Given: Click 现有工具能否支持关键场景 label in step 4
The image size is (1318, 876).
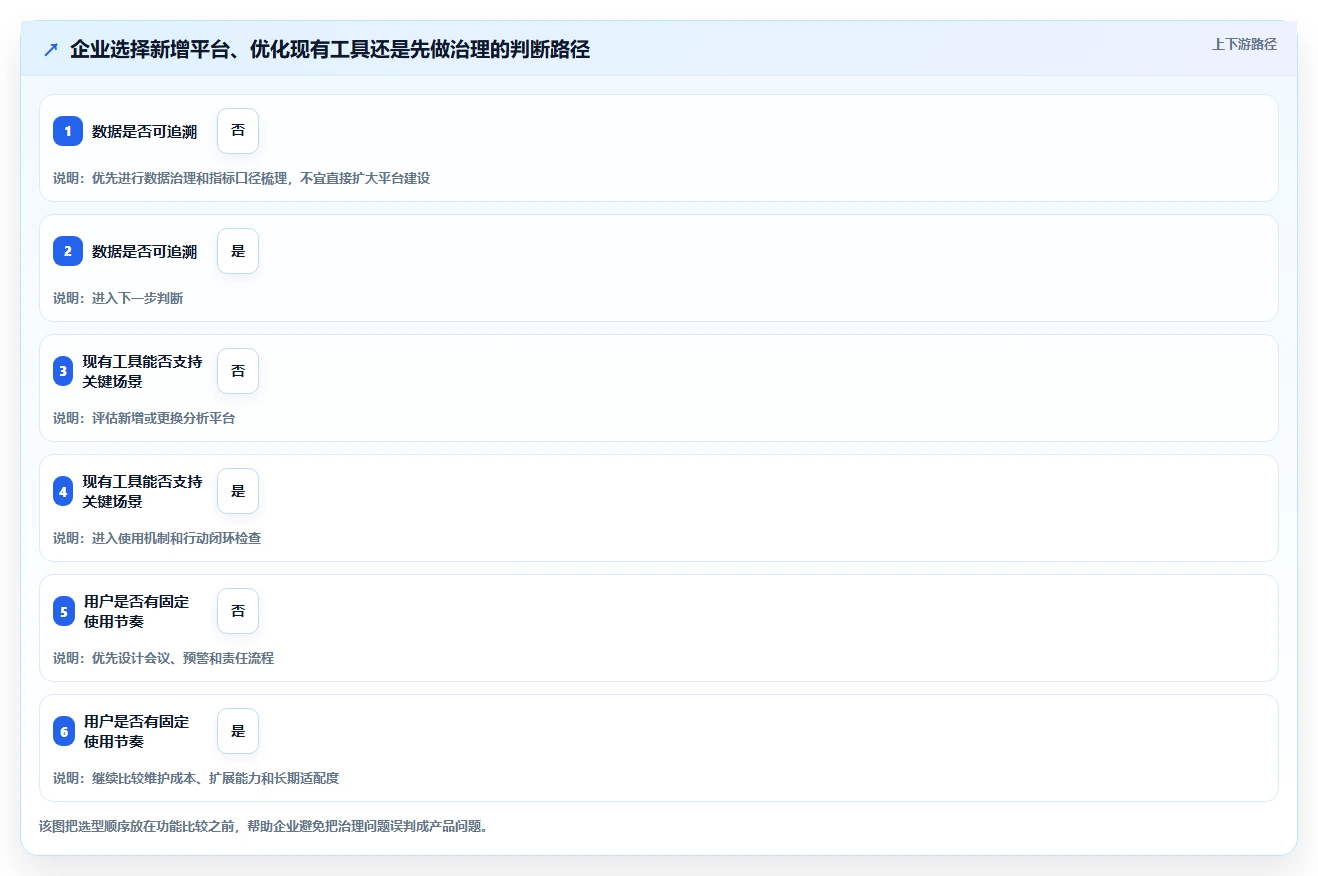Looking at the screenshot, I should 143,491.
